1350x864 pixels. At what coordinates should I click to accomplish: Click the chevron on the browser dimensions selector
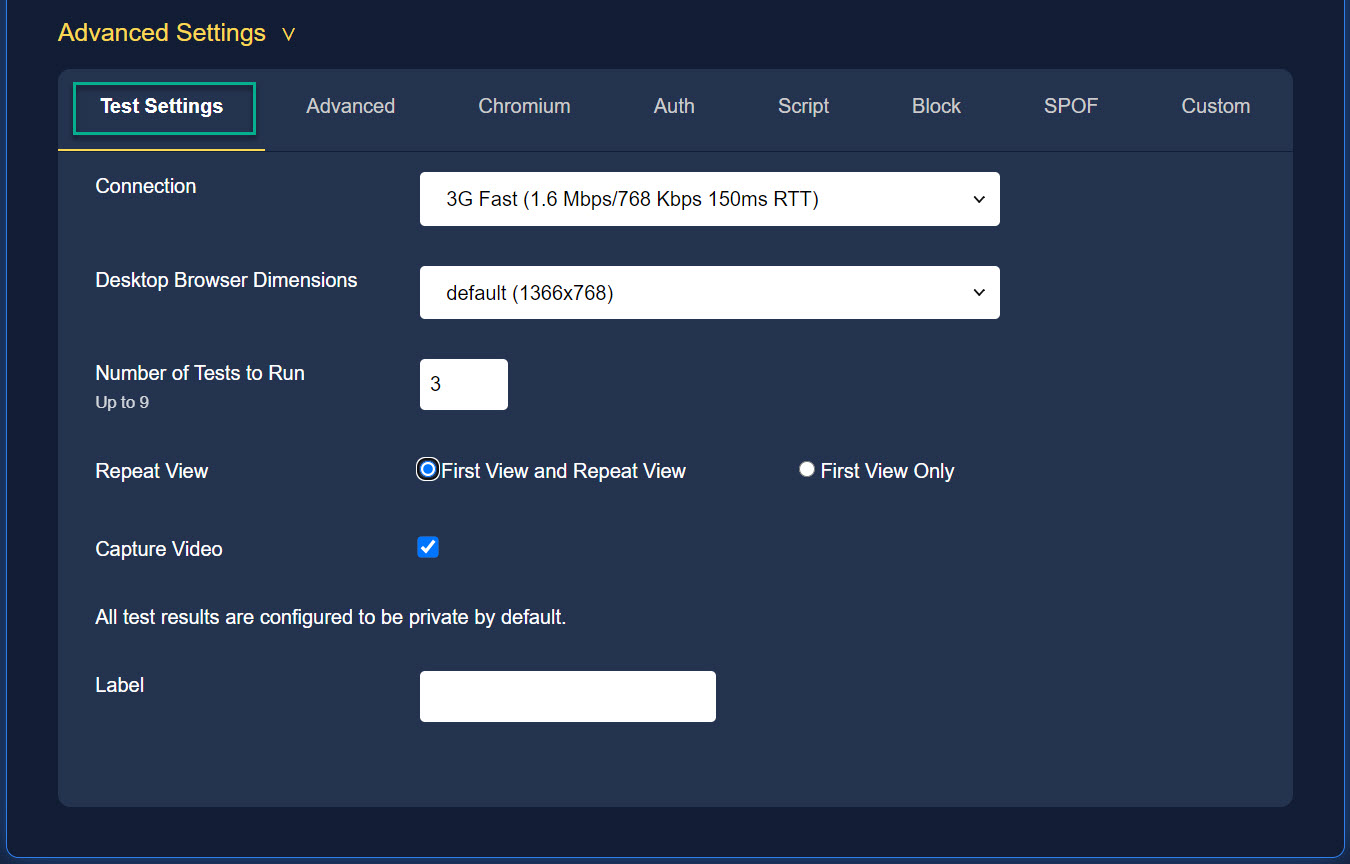pos(978,292)
